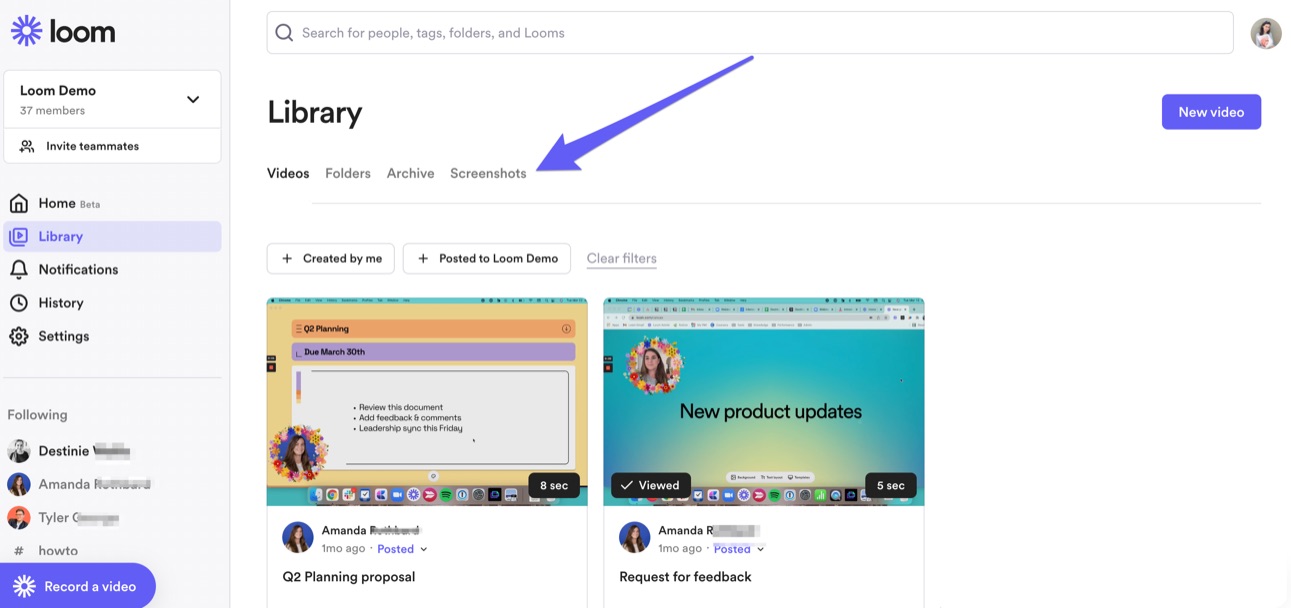1291x608 pixels.
Task: Click author avatar on Request for feedback card
Action: (x=635, y=537)
